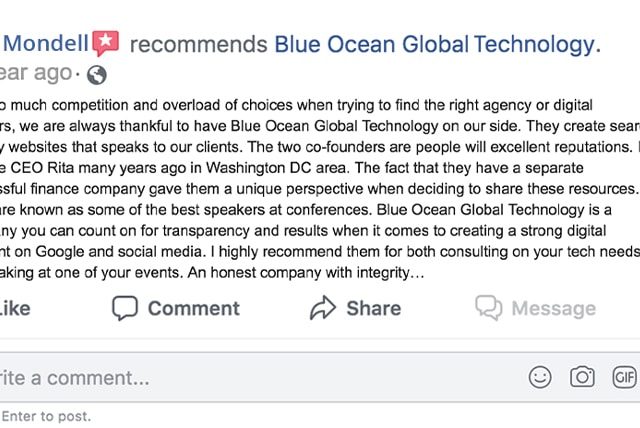This screenshot has width=640, height=428.
Task: Click the 'year ago' post timestamp
Action: tap(36, 73)
